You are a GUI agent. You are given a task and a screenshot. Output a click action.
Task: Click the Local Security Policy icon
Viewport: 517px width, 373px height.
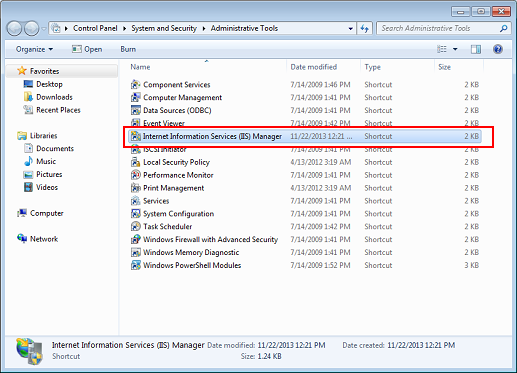point(135,162)
